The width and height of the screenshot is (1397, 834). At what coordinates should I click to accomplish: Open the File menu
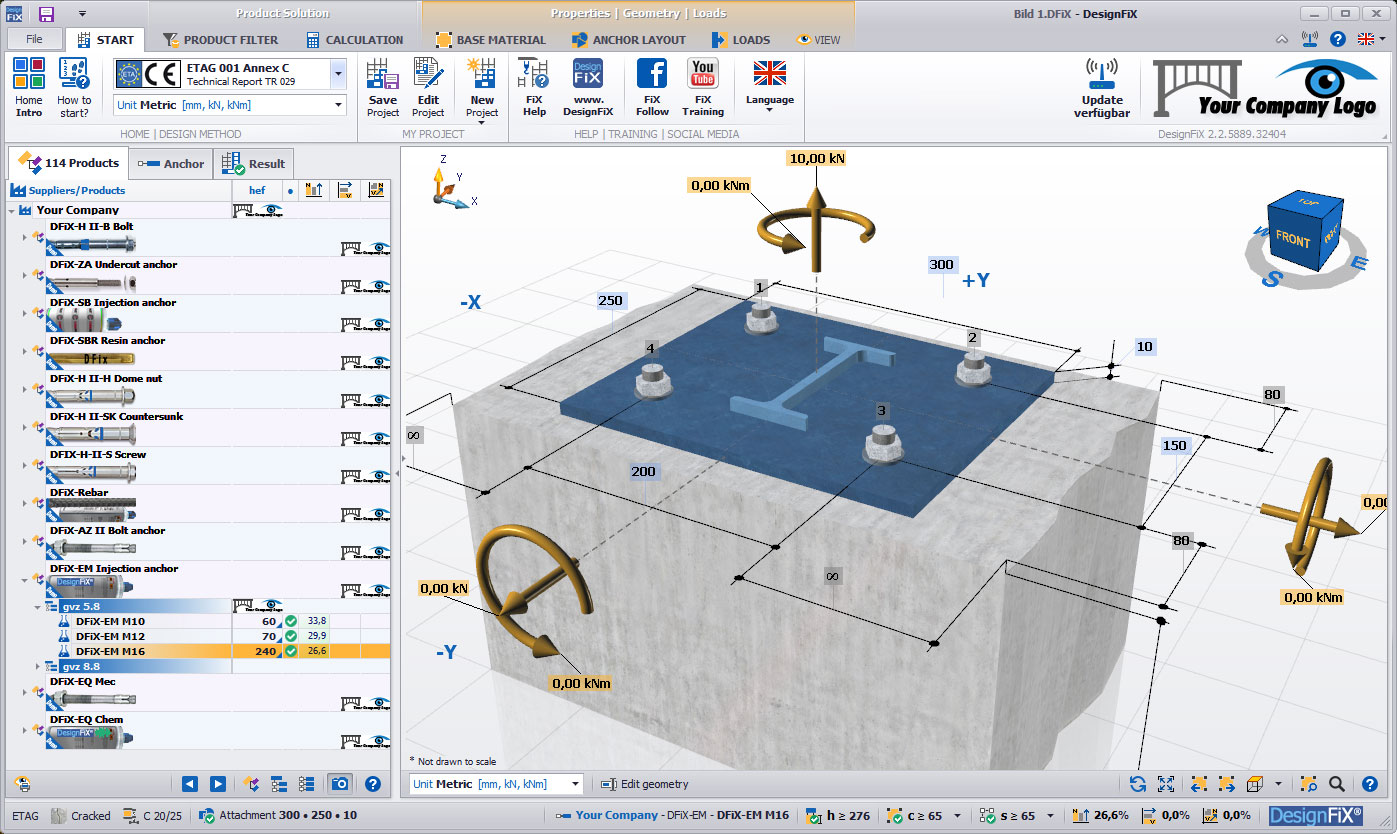34,39
